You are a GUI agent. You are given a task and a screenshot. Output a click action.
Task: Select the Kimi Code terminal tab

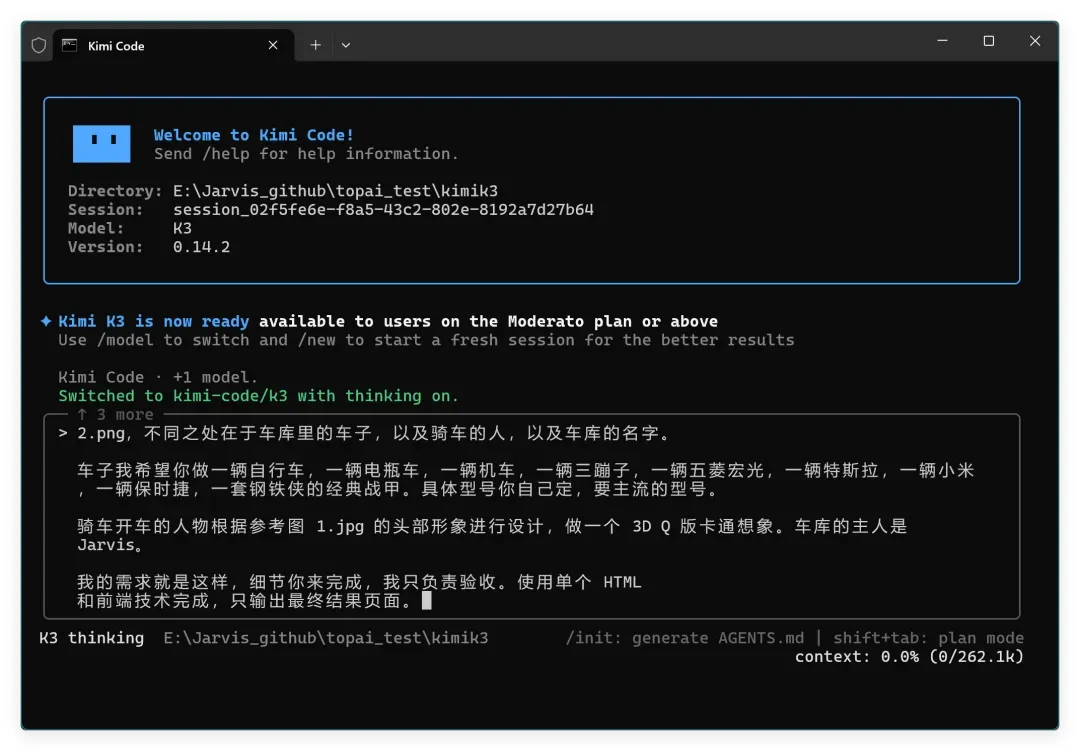tap(174, 45)
